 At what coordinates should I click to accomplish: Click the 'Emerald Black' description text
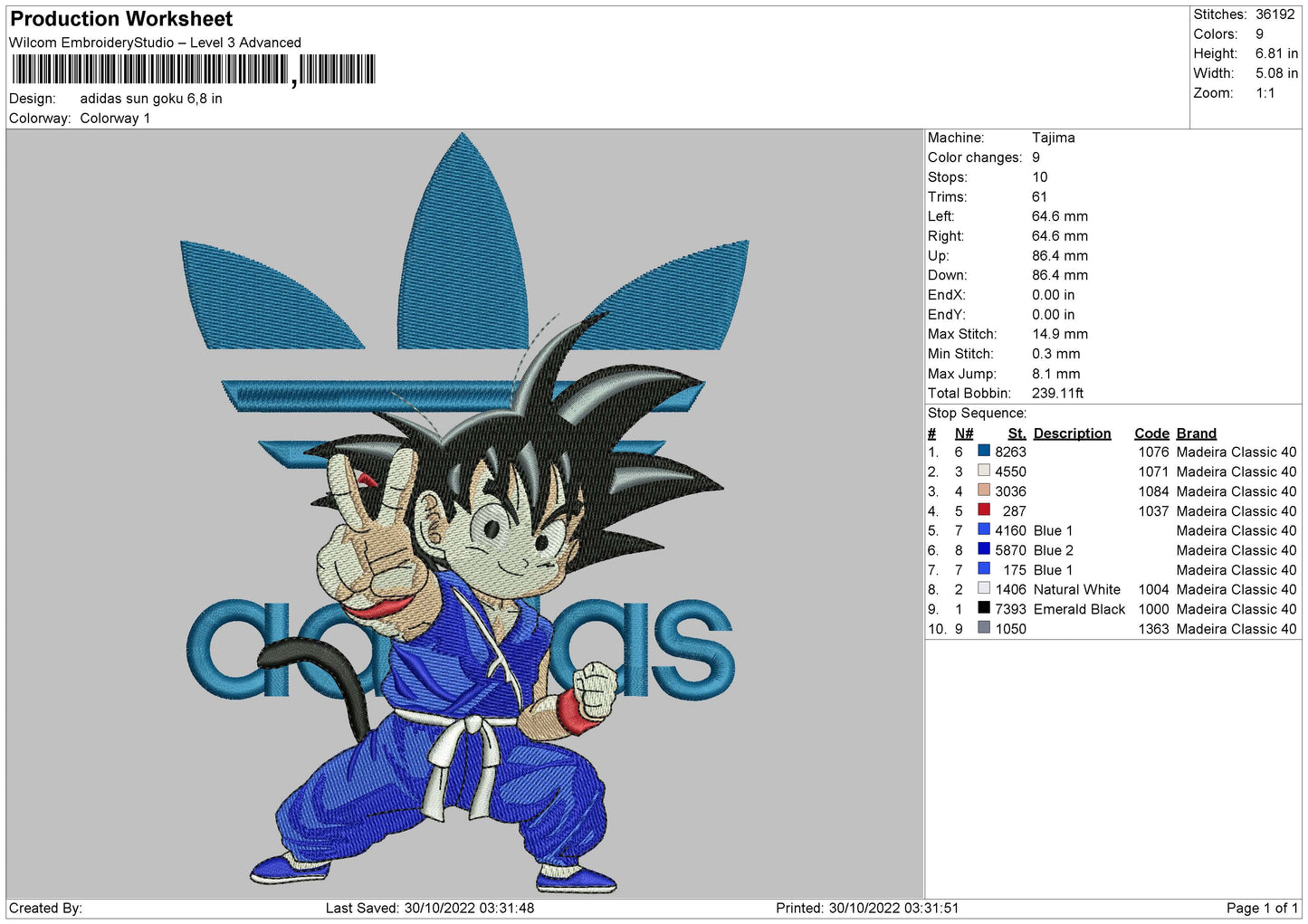pos(1080,609)
